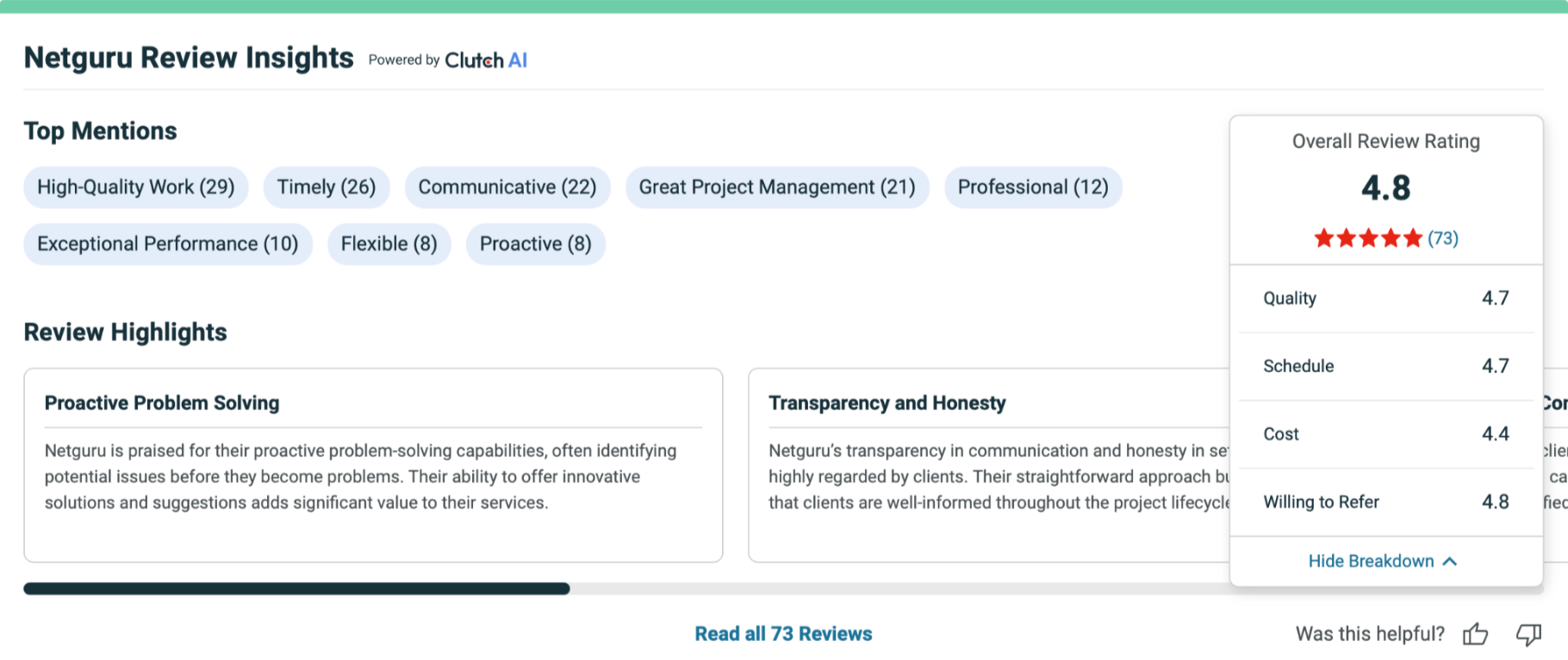Viewport: 1568px width, 660px height.
Task: Click the thumbs down not helpful icon
Action: point(1528,634)
